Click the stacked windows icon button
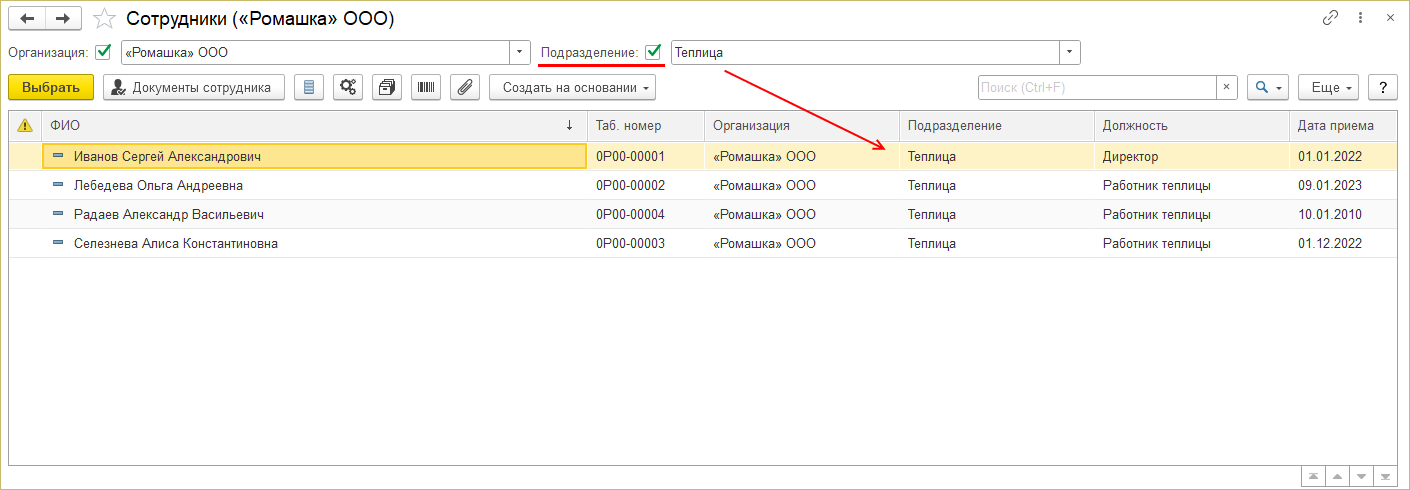Image resolution: width=1410 pixels, height=490 pixels. 387,88
